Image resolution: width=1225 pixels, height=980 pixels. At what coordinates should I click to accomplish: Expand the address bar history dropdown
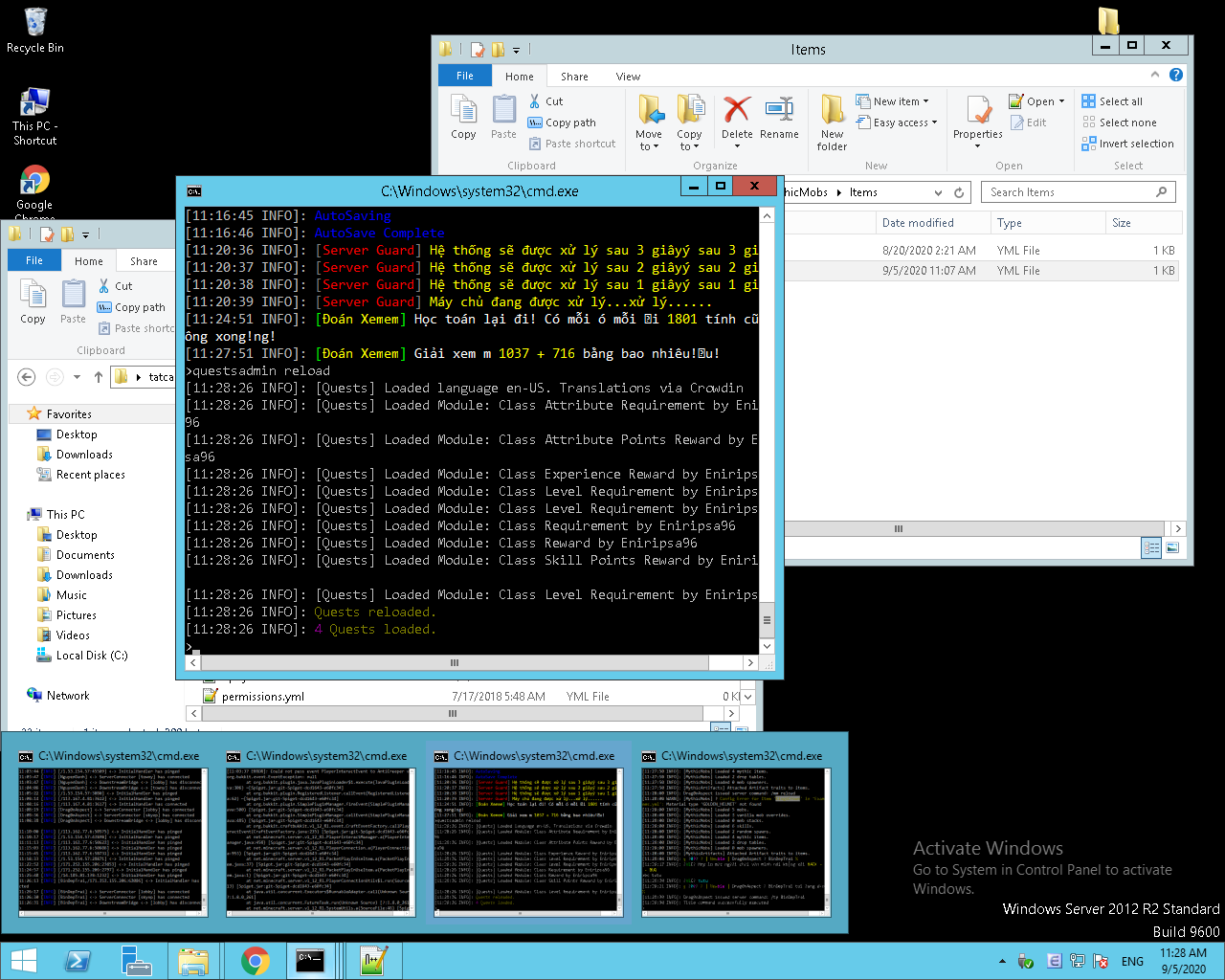[x=939, y=192]
